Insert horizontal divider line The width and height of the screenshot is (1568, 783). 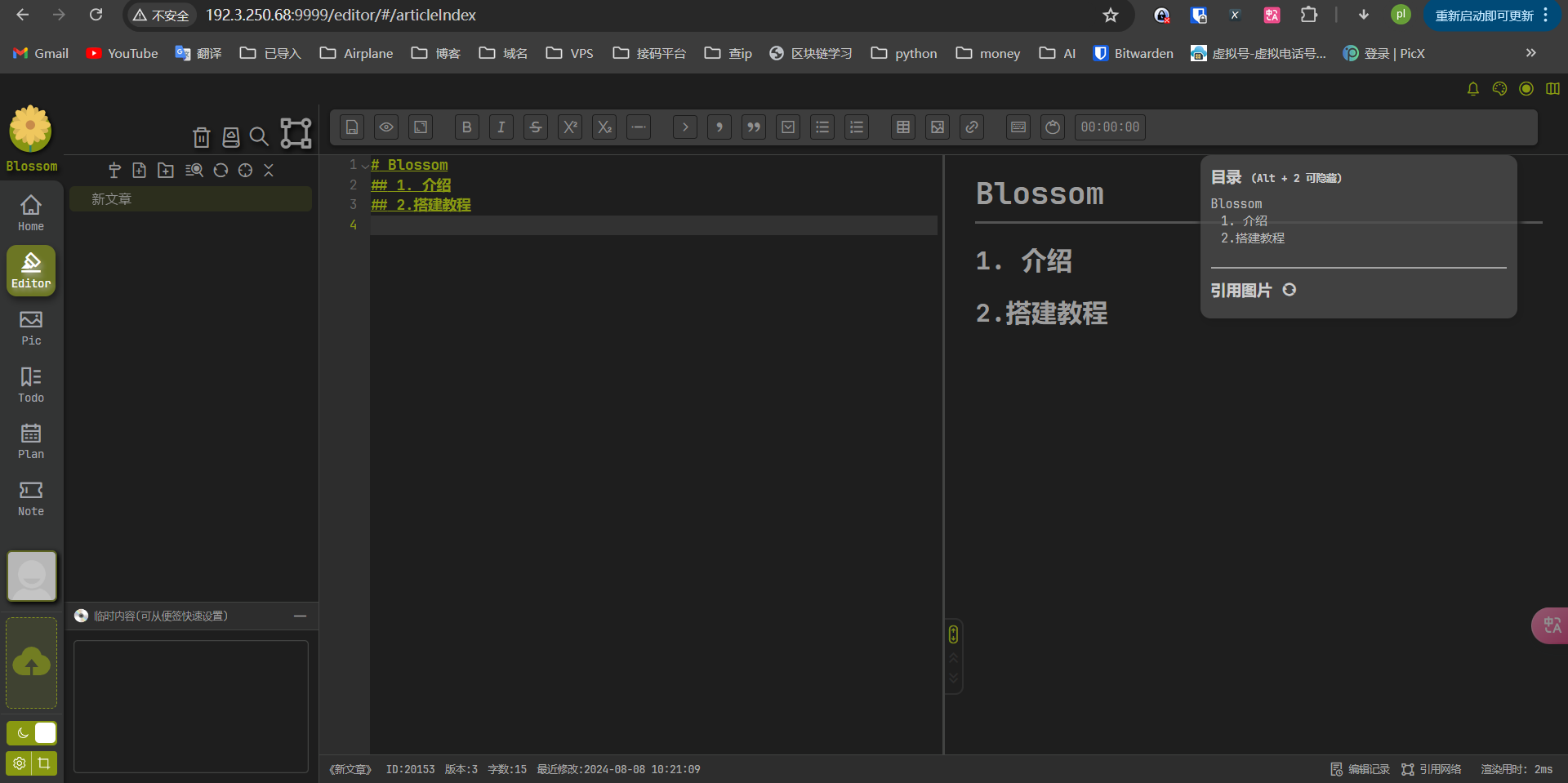638,127
